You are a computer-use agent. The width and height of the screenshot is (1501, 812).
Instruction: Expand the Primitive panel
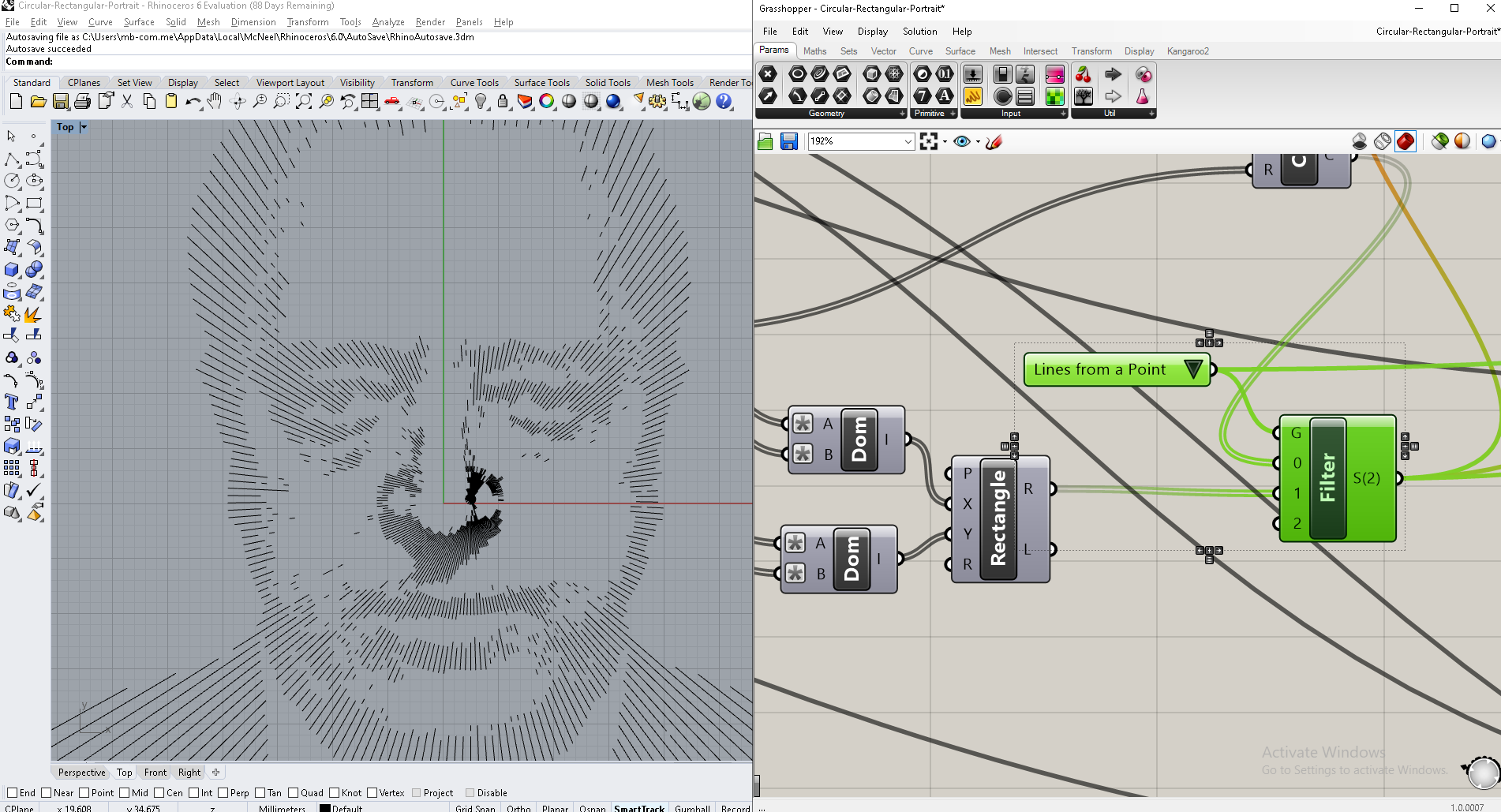click(953, 114)
